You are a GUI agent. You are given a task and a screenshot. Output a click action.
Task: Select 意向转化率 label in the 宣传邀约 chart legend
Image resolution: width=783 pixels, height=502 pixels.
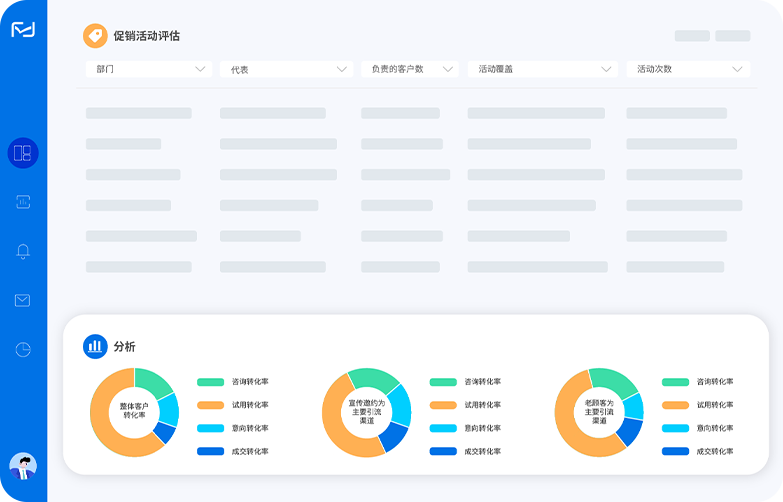(x=482, y=428)
